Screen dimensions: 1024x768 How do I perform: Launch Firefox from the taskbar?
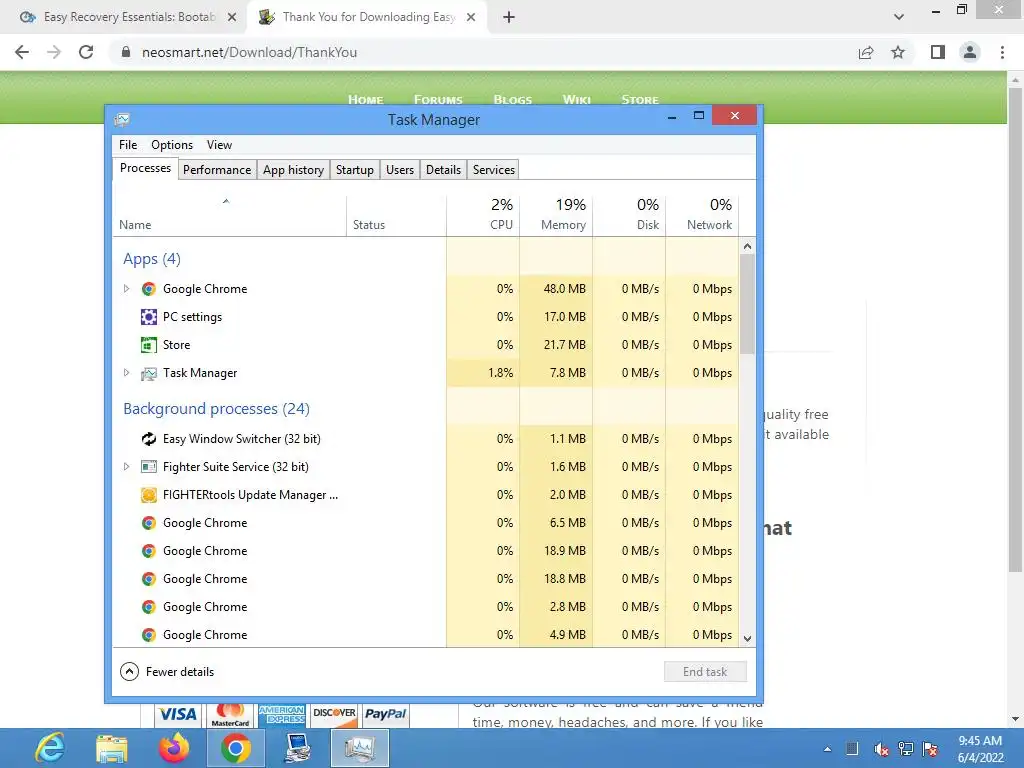point(174,748)
